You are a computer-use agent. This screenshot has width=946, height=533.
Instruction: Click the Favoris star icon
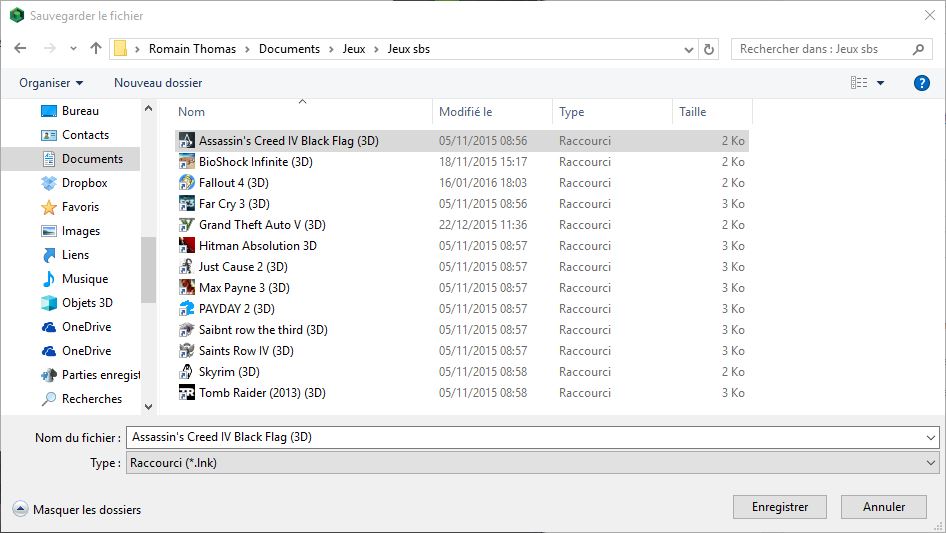coord(48,207)
